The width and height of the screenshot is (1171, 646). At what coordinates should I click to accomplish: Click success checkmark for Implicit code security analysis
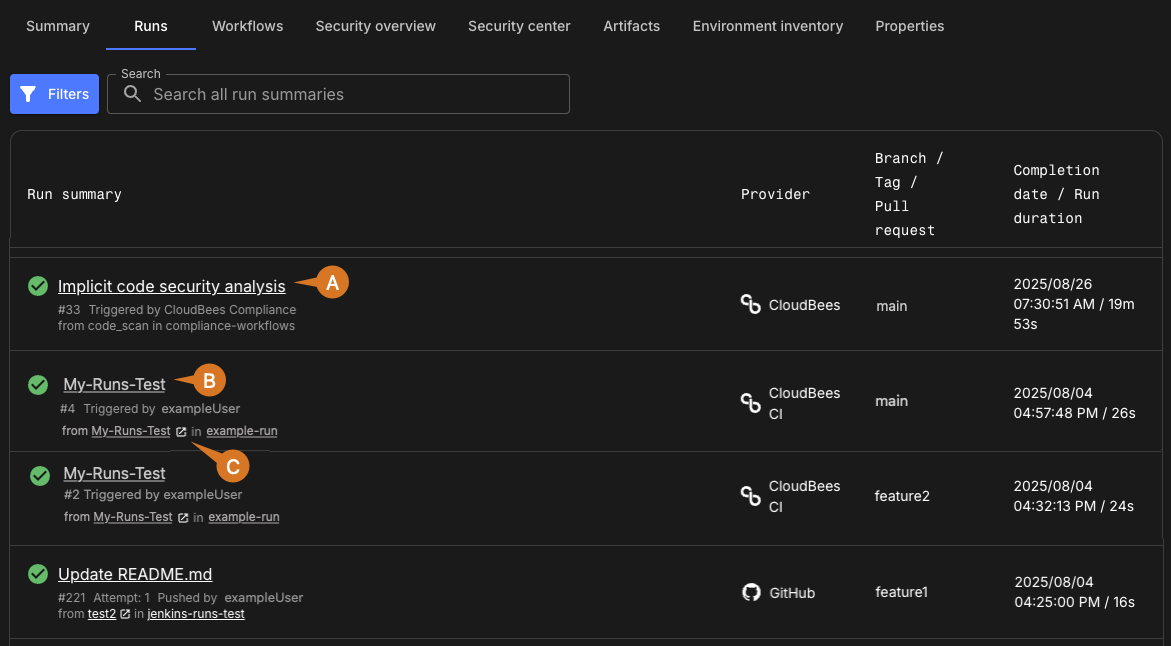click(x=38, y=287)
